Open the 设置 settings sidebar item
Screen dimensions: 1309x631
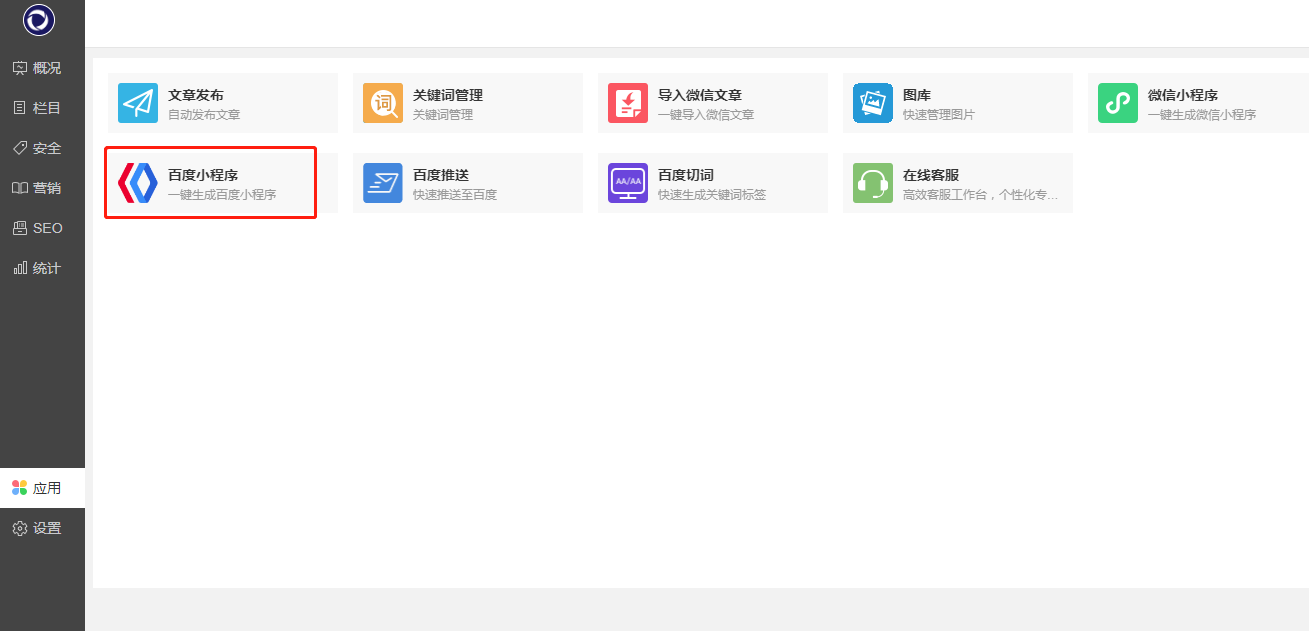click(42, 528)
